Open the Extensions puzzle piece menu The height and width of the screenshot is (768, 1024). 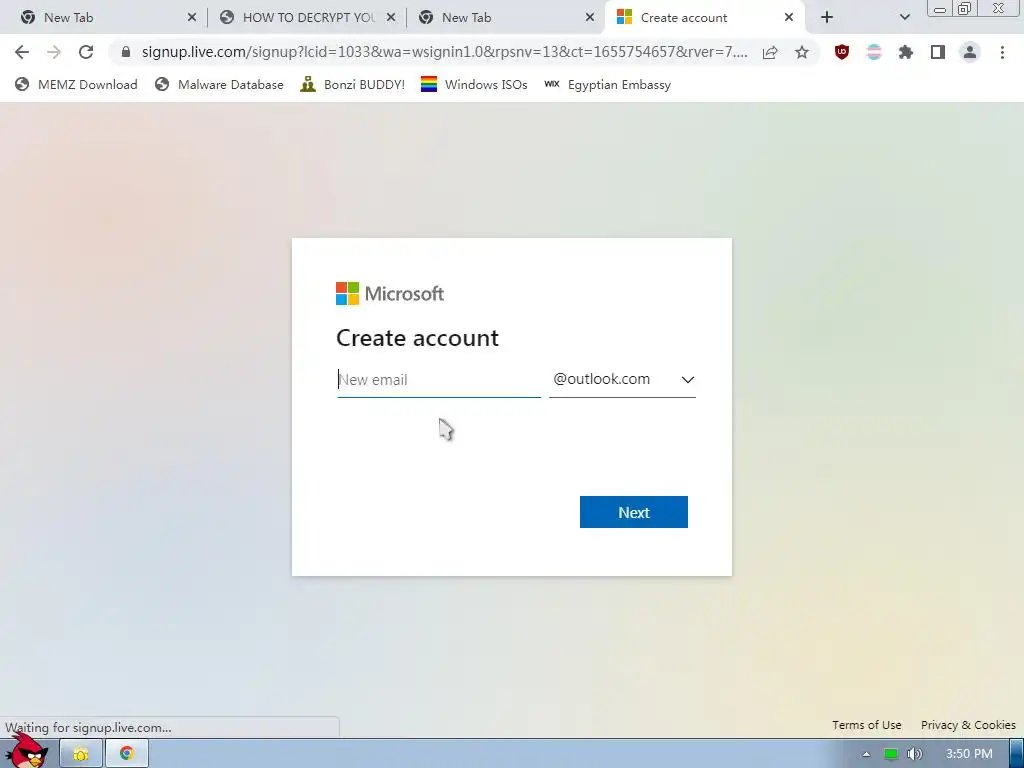[906, 52]
